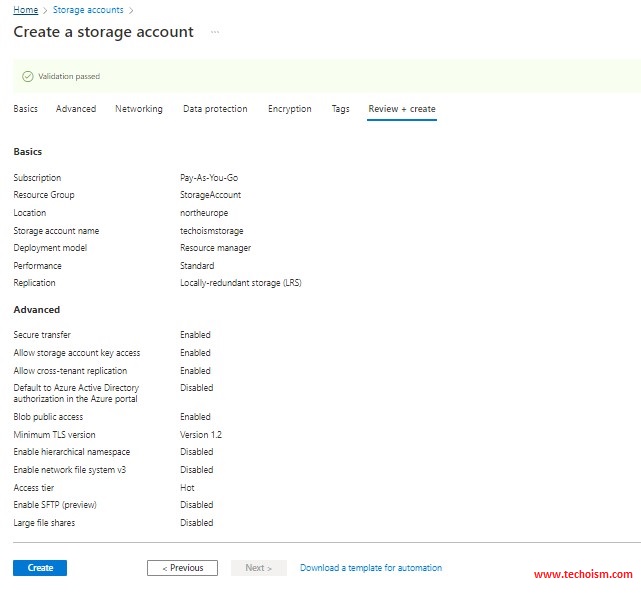Click the www.techoism.com watermark
641x596 pixels.
(x=583, y=574)
